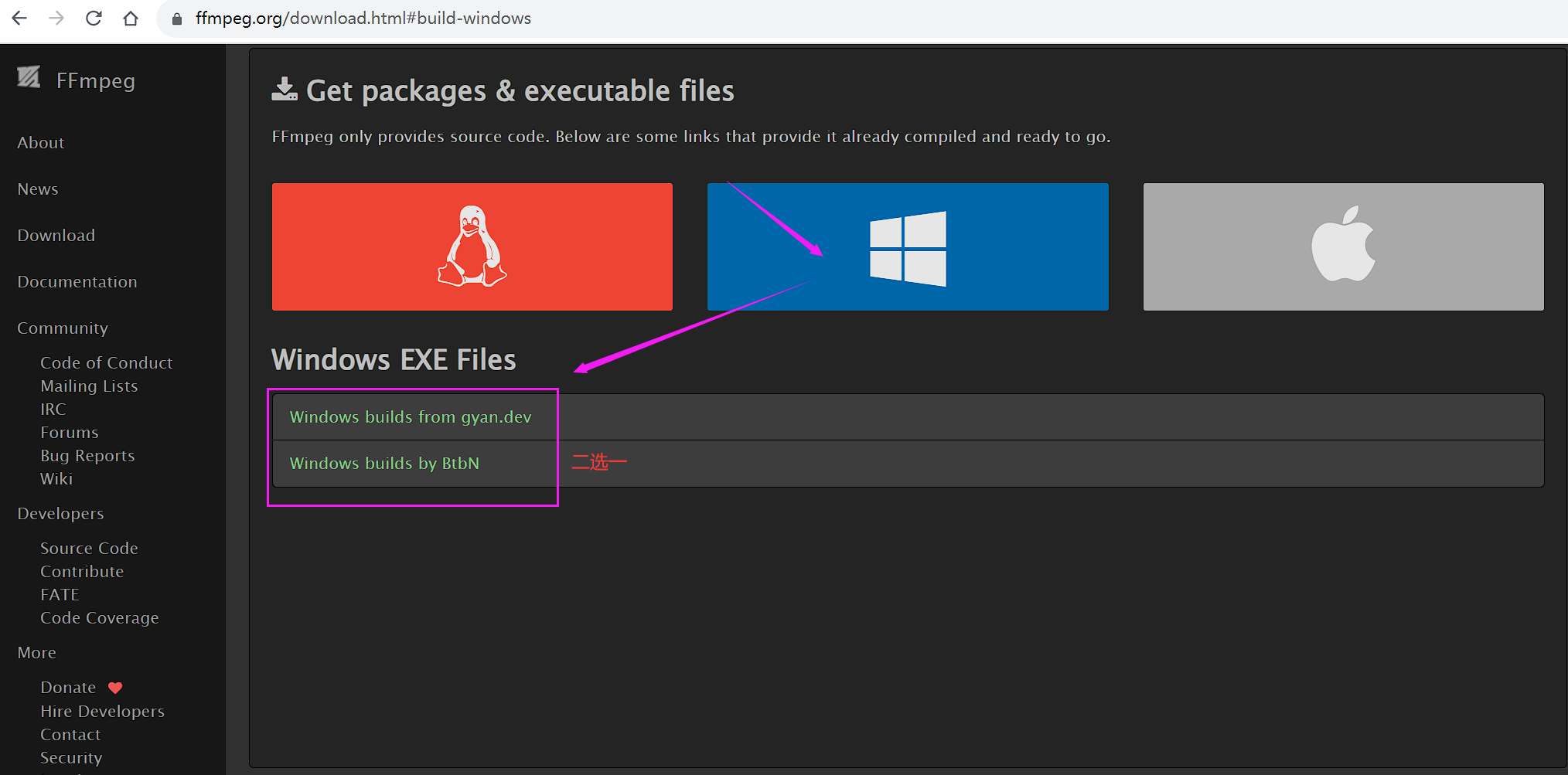Open the FFmpeg home title link
The width and height of the screenshot is (1568, 775).
click(x=96, y=80)
